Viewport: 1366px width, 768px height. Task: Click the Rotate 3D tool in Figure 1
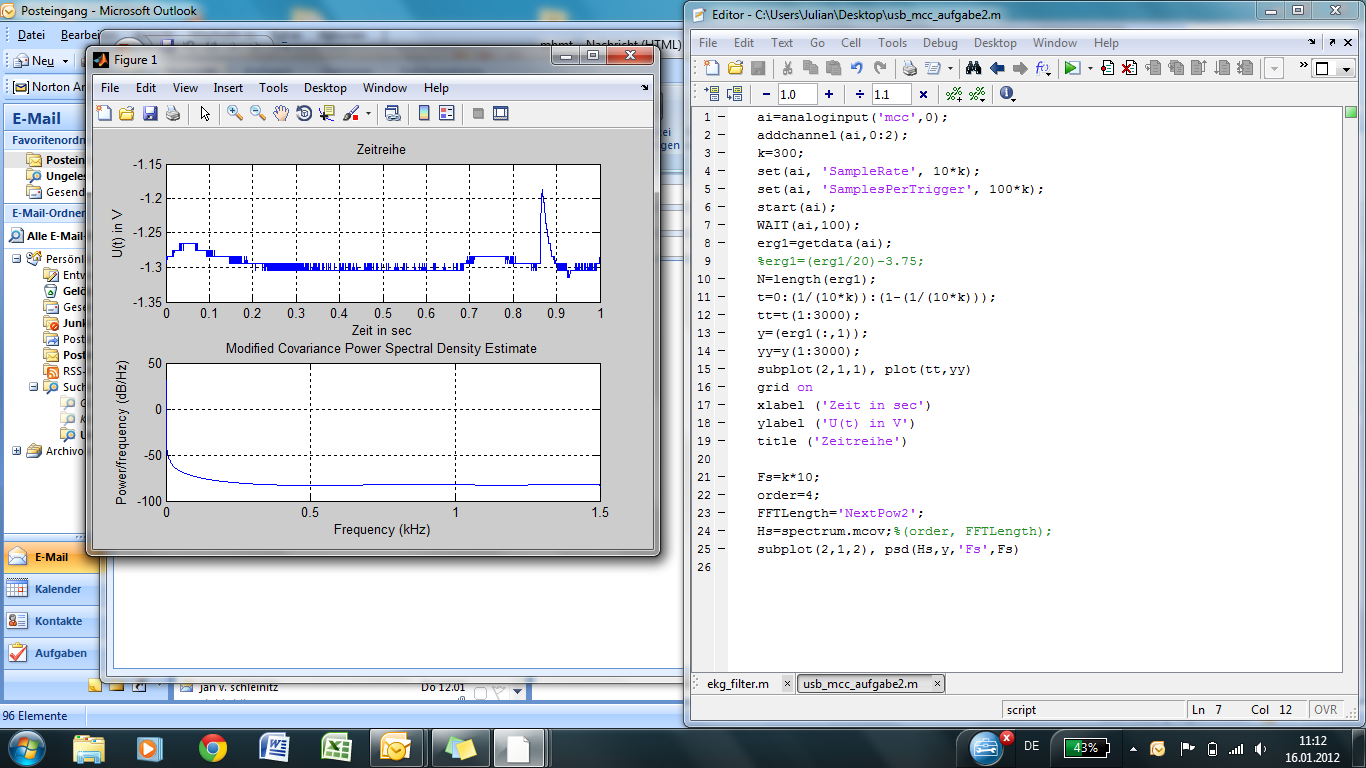(304, 114)
